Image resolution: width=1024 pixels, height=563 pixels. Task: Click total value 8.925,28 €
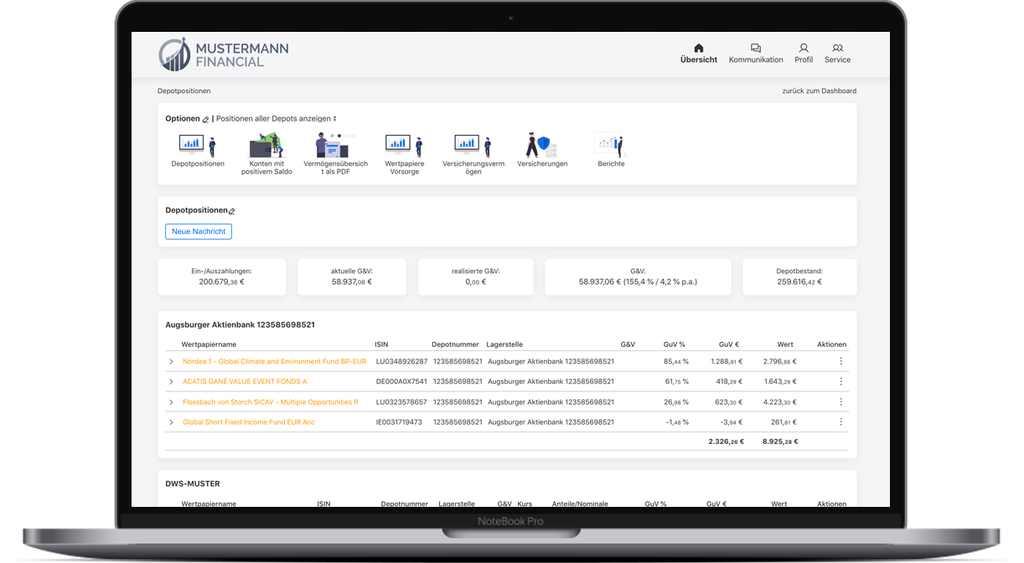point(780,442)
